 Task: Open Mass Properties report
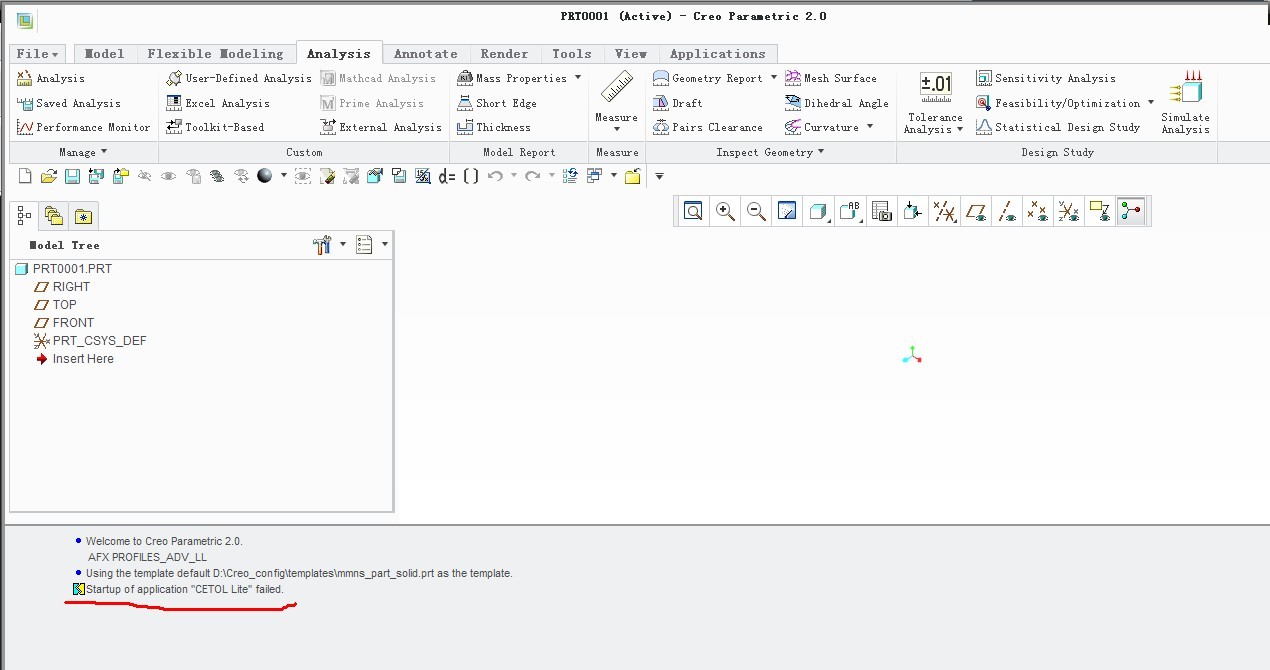coord(512,78)
